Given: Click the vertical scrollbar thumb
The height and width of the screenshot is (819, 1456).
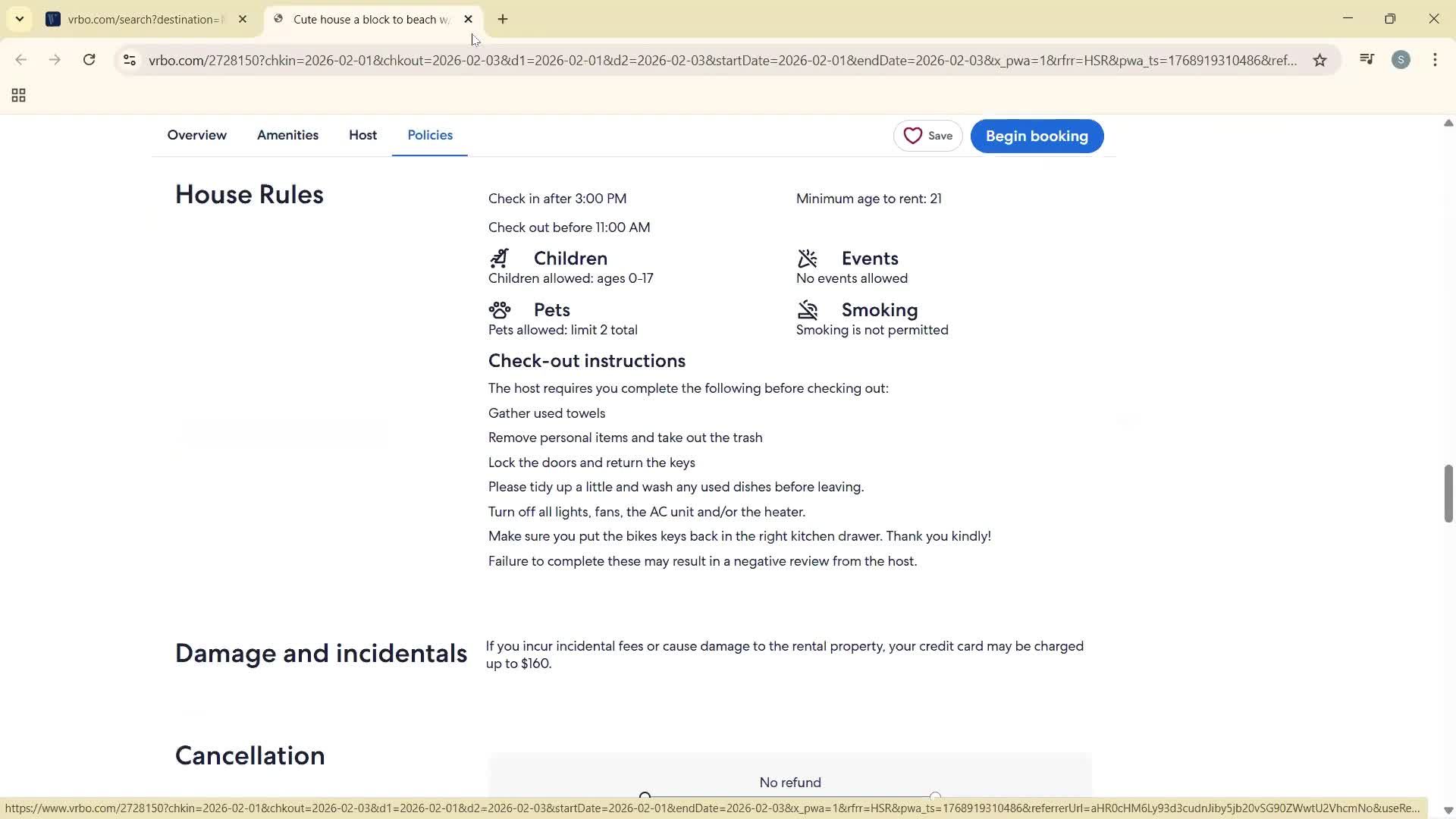Looking at the screenshot, I should tap(1447, 493).
